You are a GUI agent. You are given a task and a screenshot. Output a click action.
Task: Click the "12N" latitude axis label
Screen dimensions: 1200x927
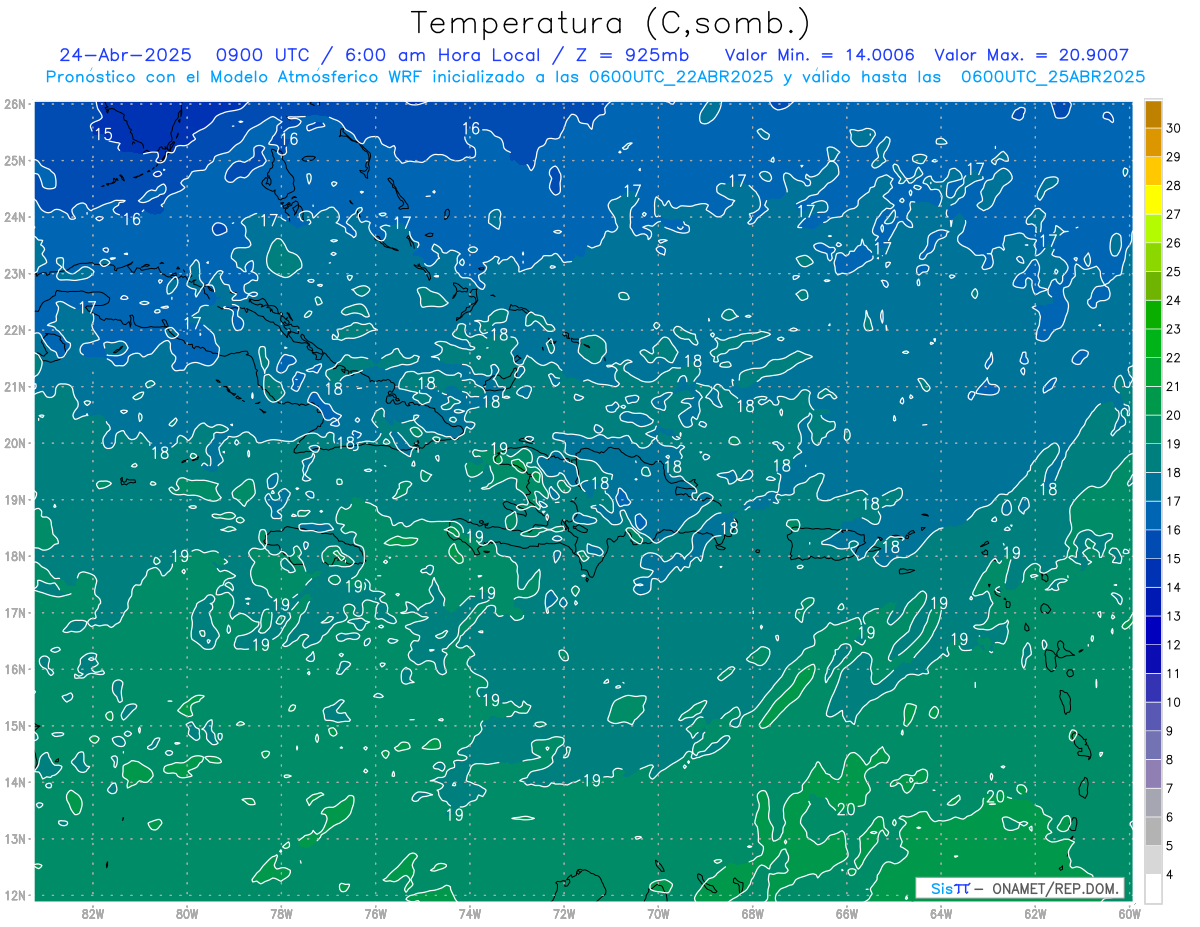[x=14, y=895]
